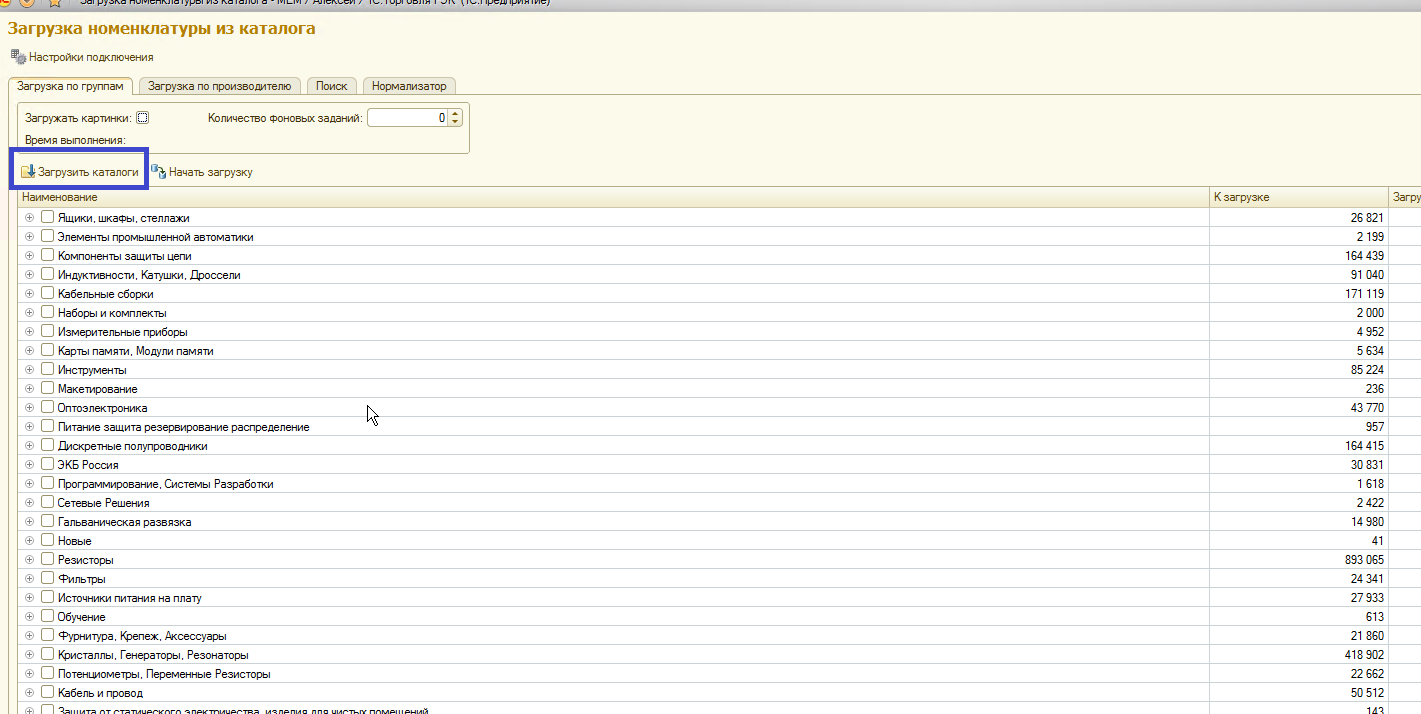Click the favorites star in title bar
Image resolution: width=1421 pixels, height=714 pixels.
55,3
